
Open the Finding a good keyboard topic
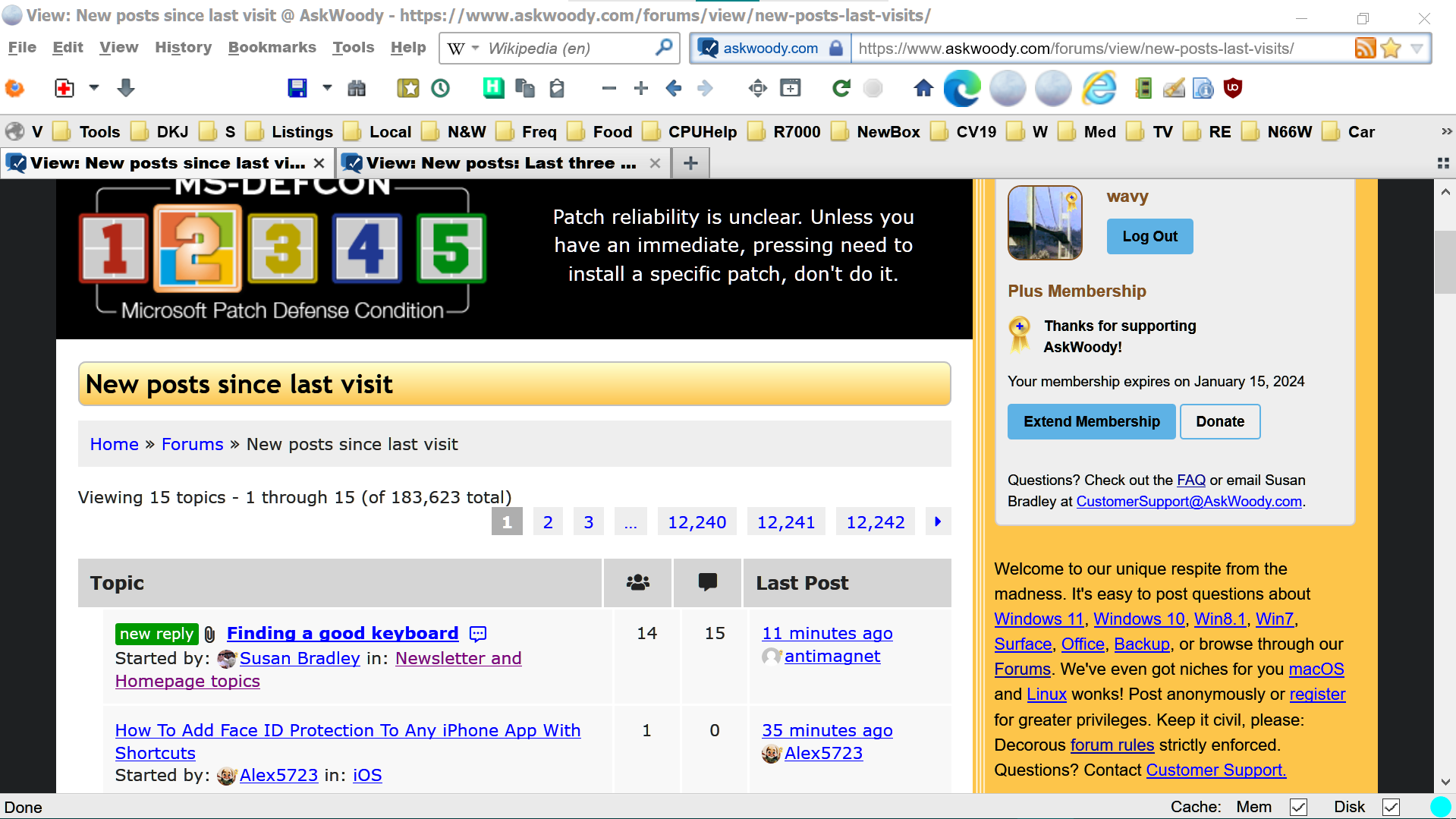click(x=342, y=633)
